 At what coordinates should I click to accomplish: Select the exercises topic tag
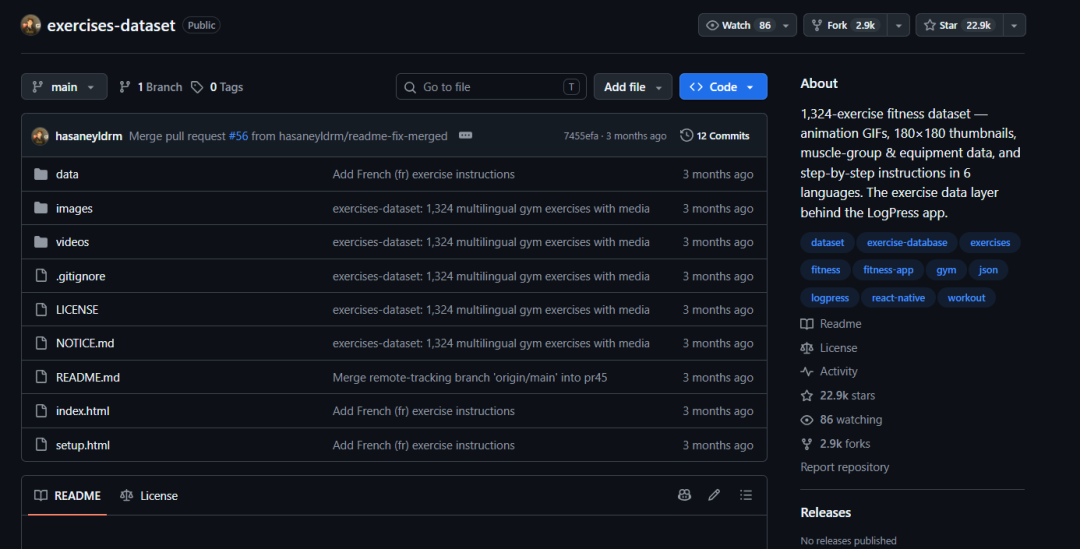click(x=990, y=242)
